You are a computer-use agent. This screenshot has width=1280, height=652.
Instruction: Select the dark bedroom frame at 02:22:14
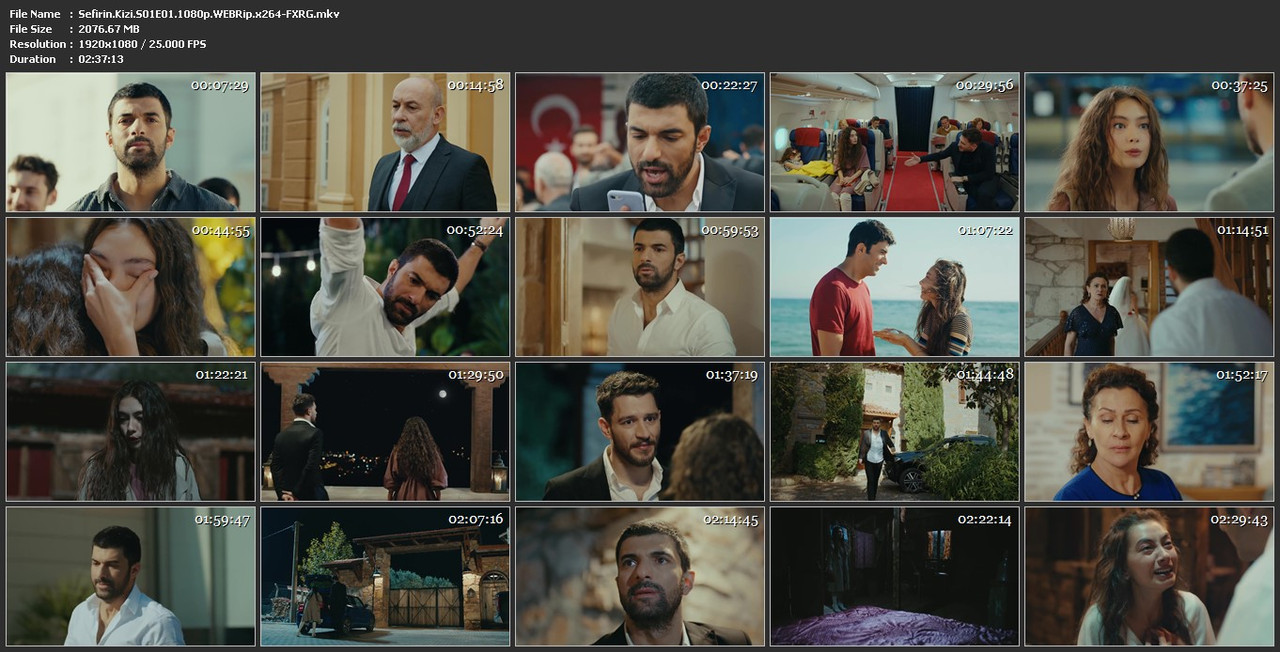(x=895, y=577)
